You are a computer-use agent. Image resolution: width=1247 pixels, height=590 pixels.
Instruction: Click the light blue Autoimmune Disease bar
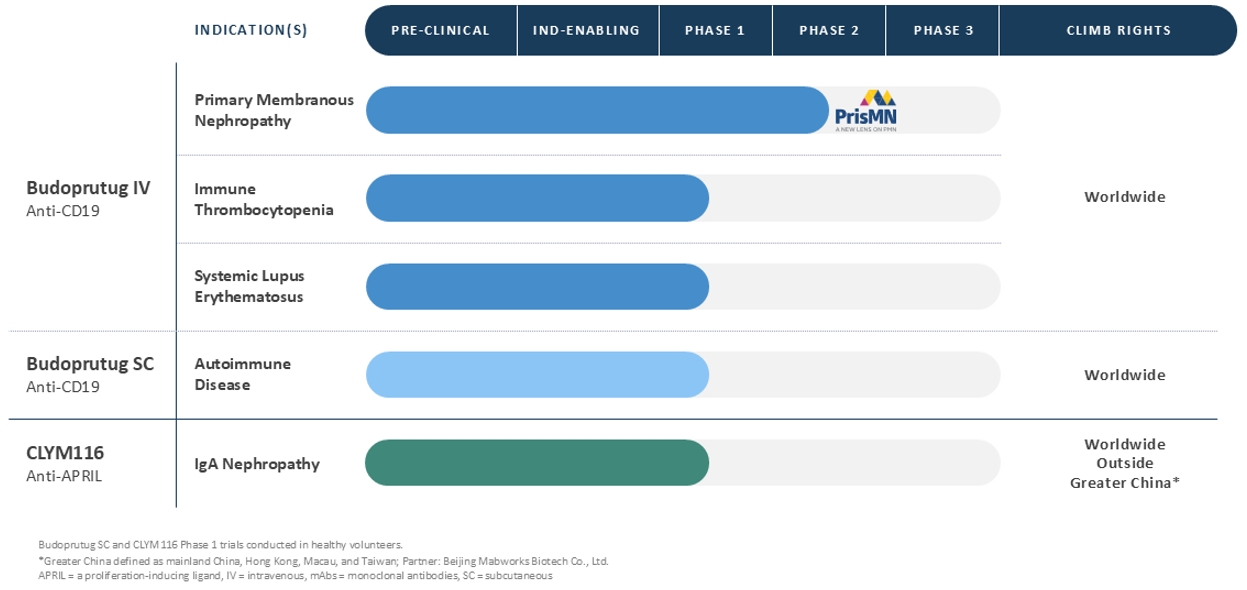point(537,375)
